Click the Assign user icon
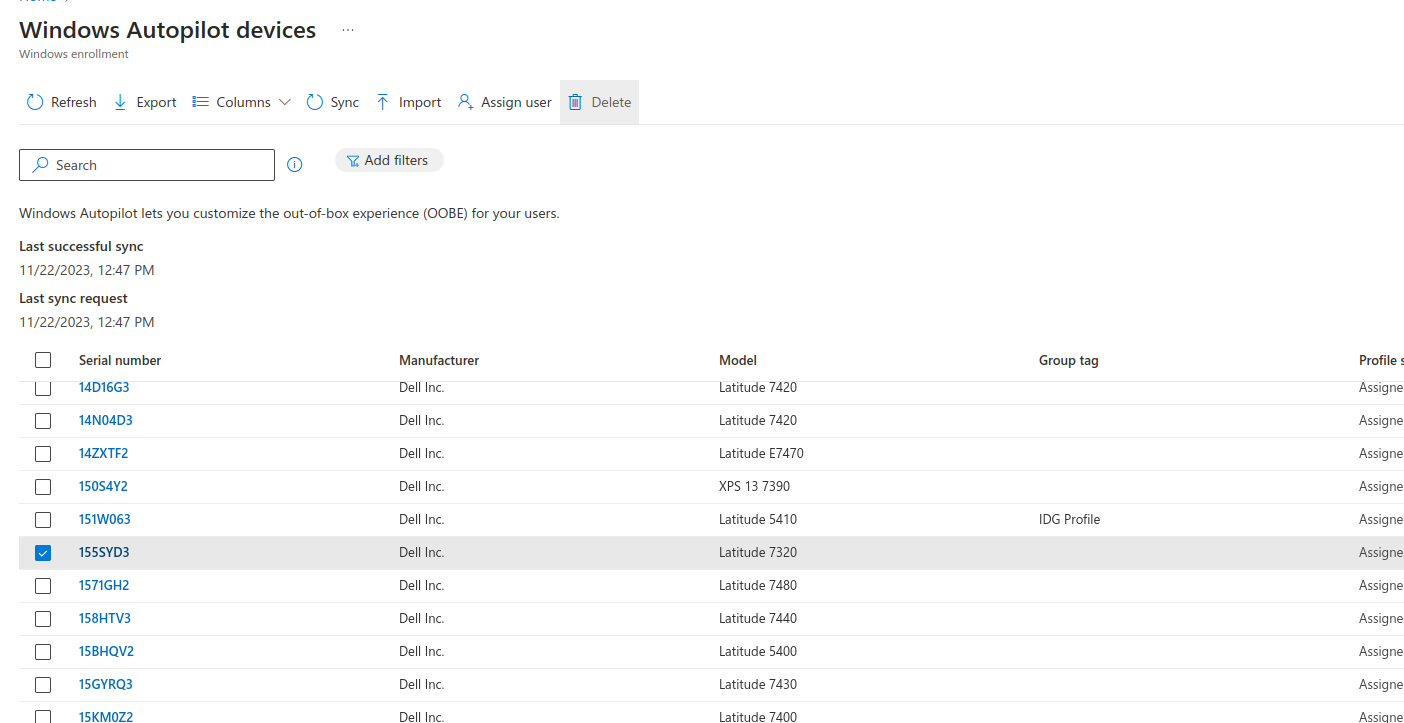The height and width of the screenshot is (723, 1404). pyautogui.click(x=465, y=102)
